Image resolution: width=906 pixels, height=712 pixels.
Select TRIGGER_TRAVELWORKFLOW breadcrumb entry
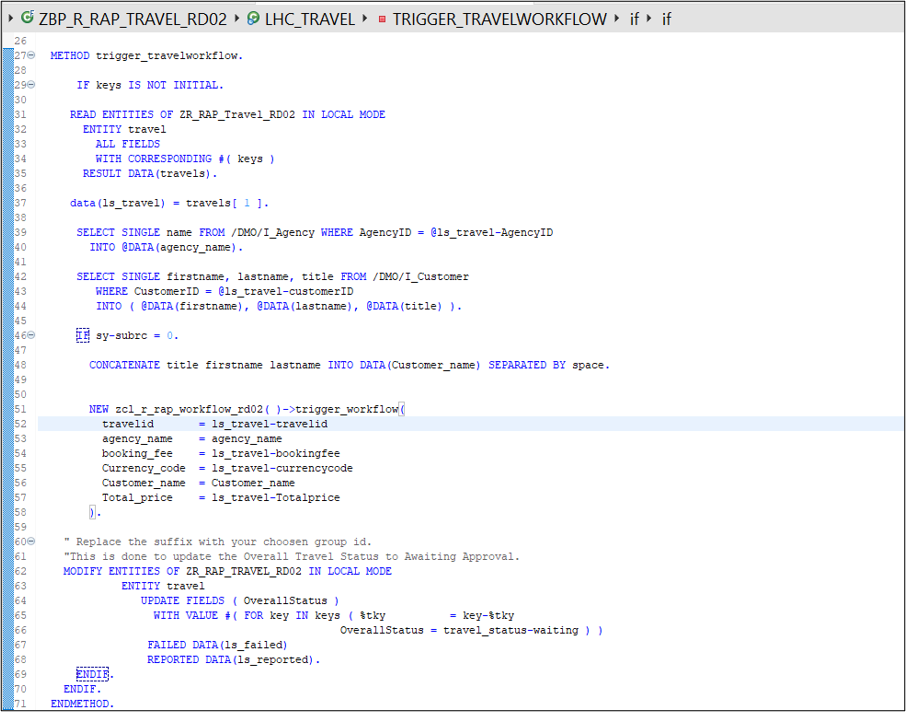(x=500, y=19)
